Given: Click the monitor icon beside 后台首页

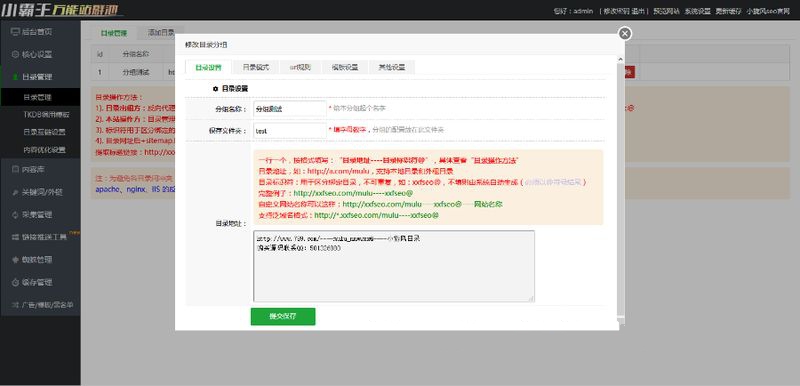Looking at the screenshot, I should pos(15,32).
